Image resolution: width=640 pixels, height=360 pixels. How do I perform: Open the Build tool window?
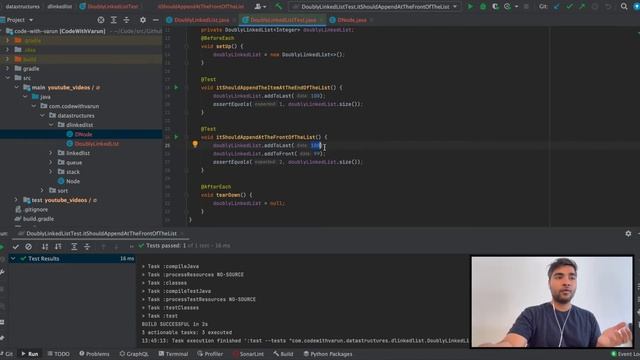[283, 354]
